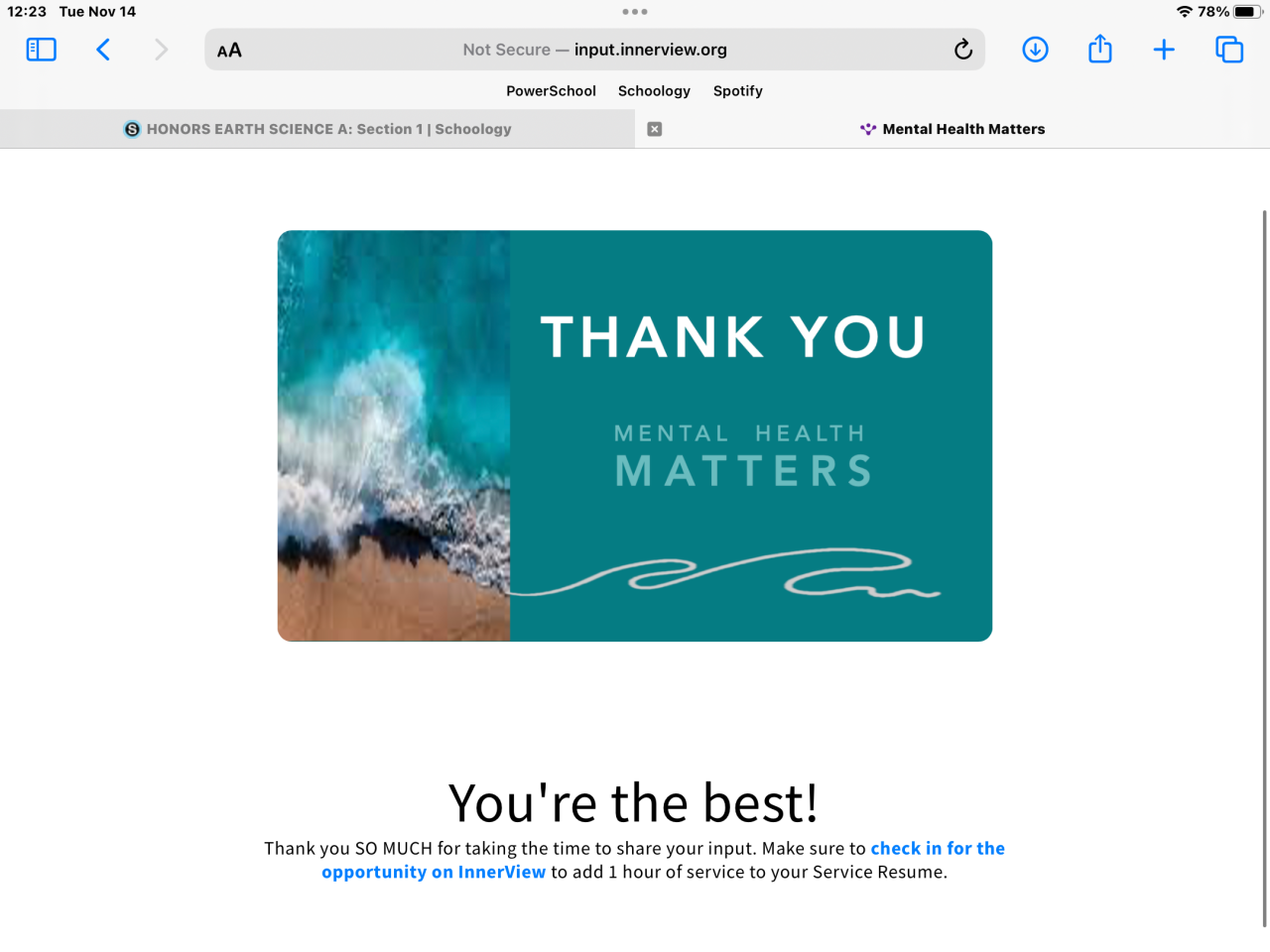Show the tab overview
Screen dimensions: 1270x952
(x=1229, y=50)
